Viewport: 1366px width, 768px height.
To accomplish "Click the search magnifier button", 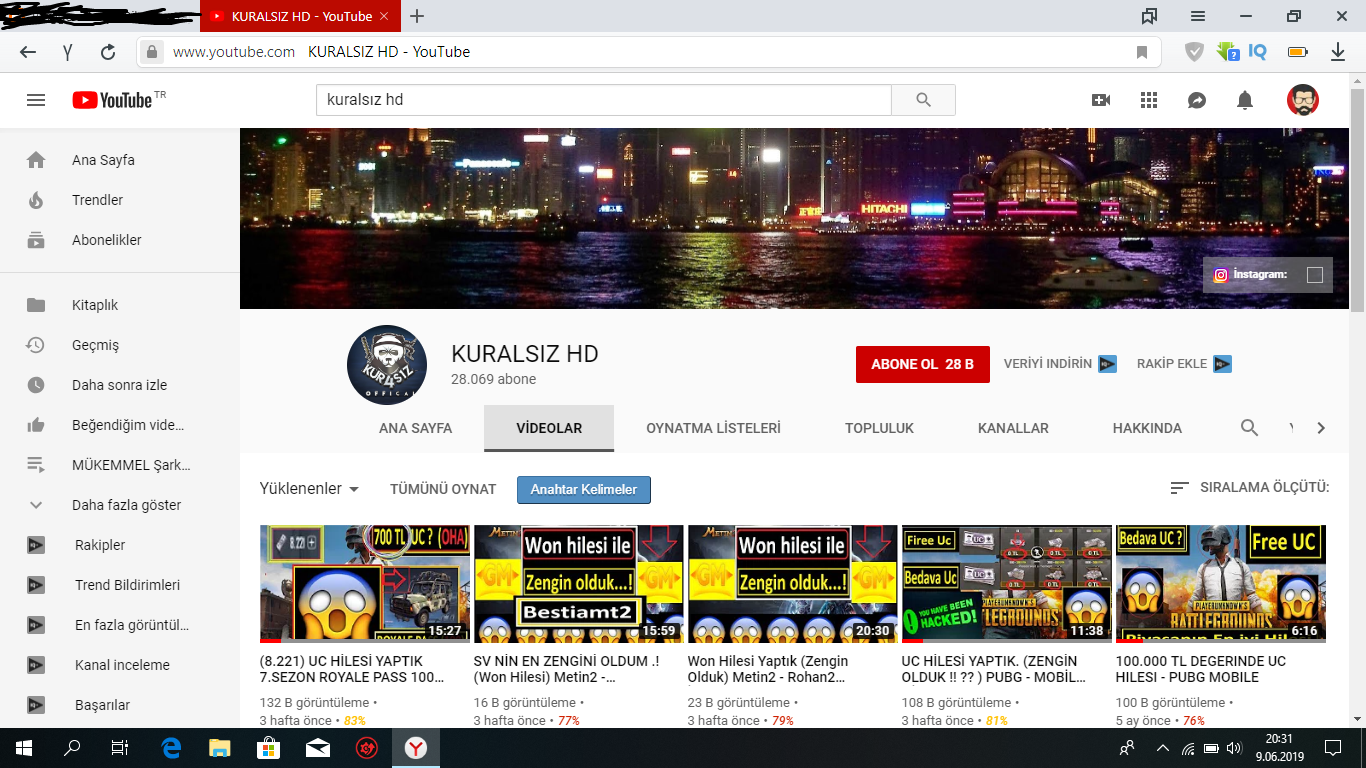I will [x=923, y=100].
